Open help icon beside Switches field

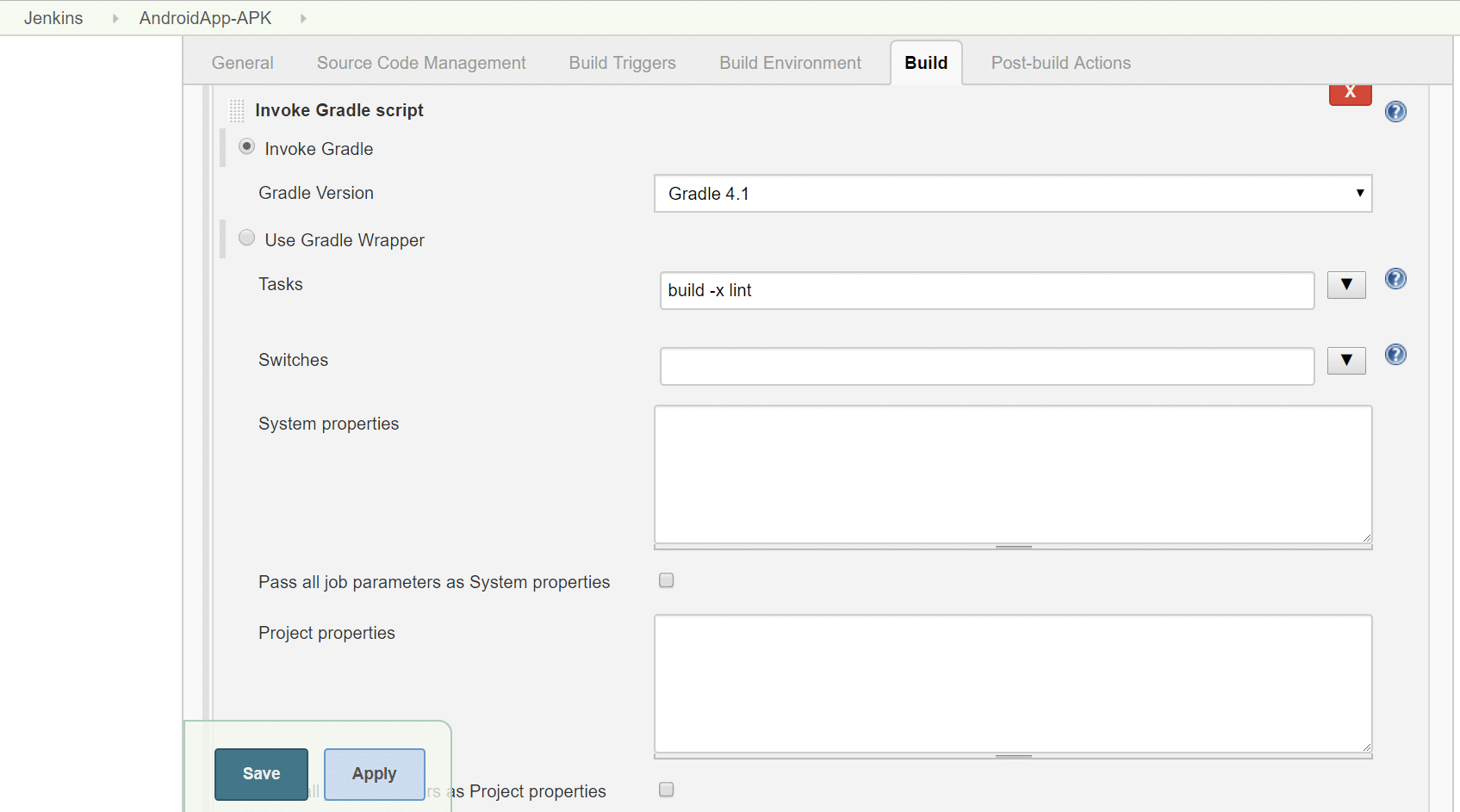click(x=1395, y=355)
